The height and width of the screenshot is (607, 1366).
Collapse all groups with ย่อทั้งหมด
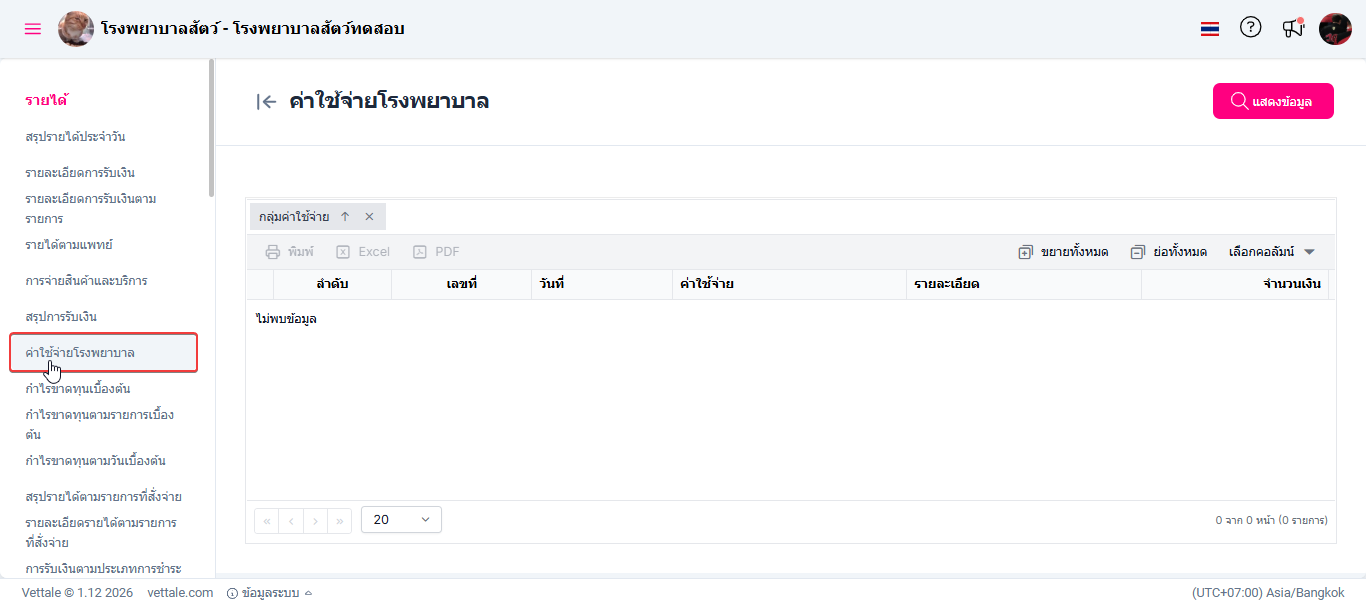pyautogui.click(x=1169, y=252)
